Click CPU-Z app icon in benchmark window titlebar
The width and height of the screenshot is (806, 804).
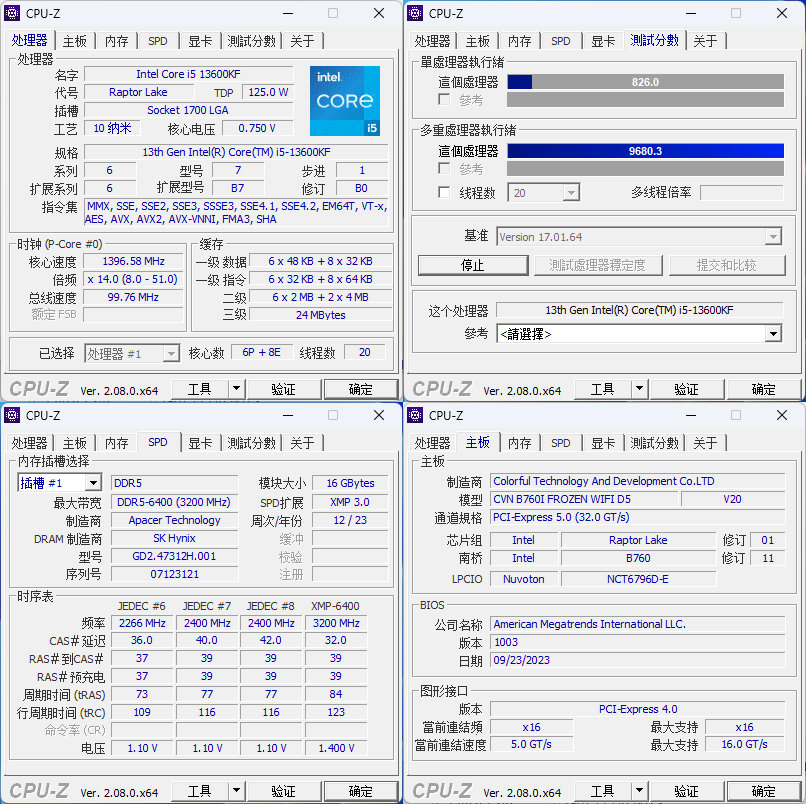pyautogui.click(x=415, y=13)
